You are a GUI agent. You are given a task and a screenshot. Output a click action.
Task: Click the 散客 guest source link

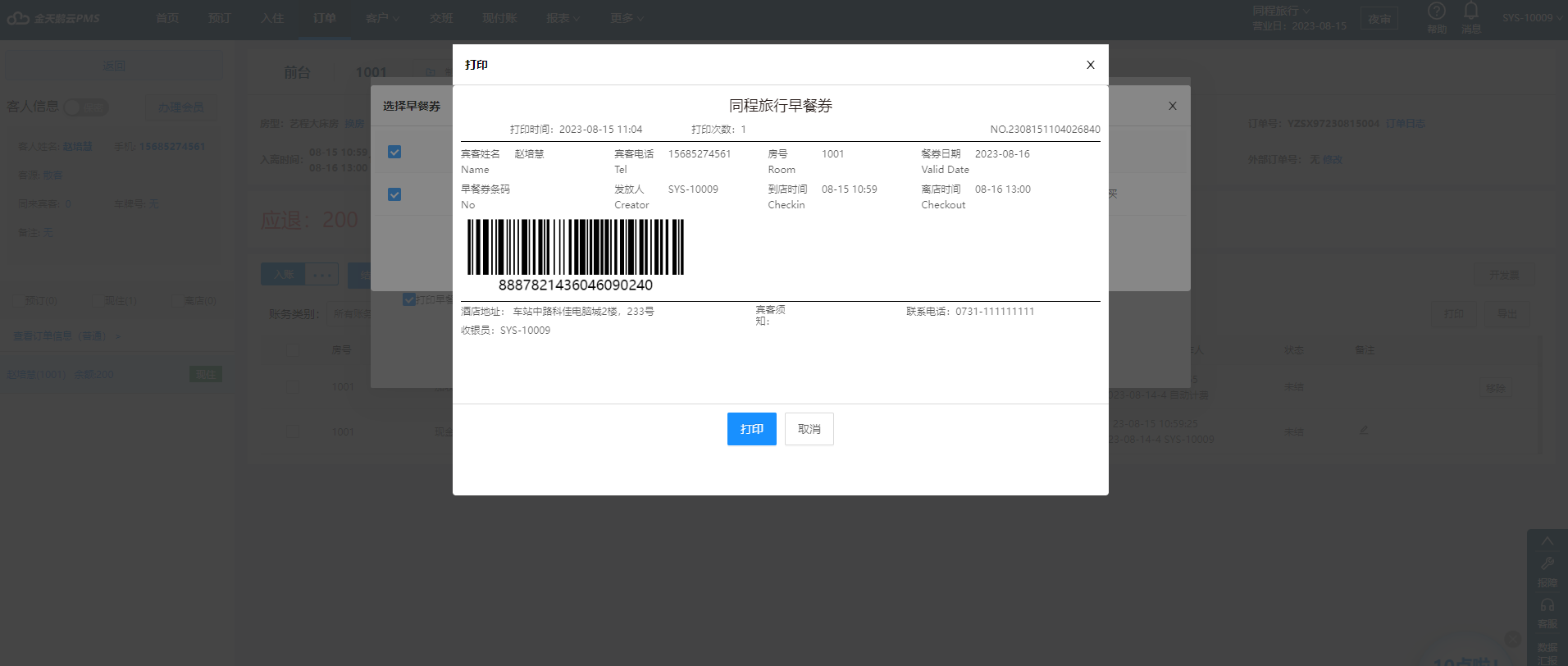pyautogui.click(x=52, y=176)
